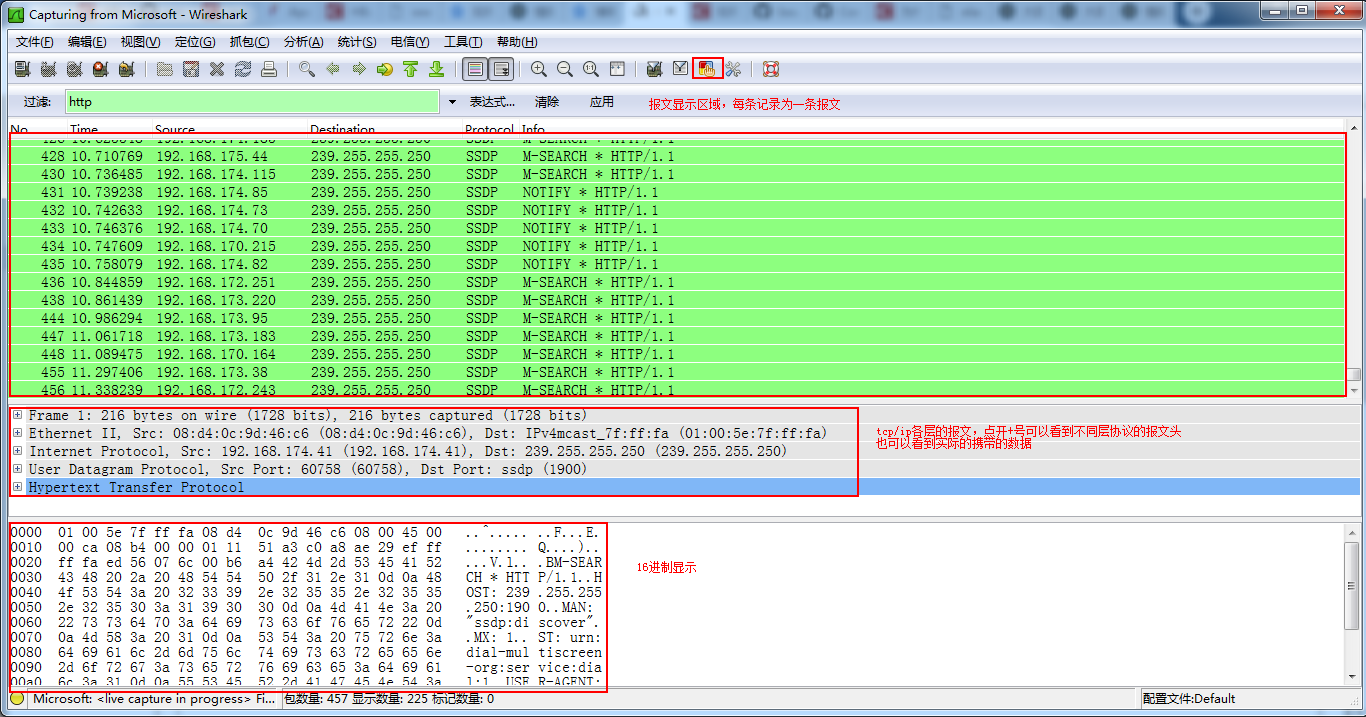Screen dimensions: 1366x717
Task: Save the capture file
Action: pyautogui.click(x=191, y=68)
